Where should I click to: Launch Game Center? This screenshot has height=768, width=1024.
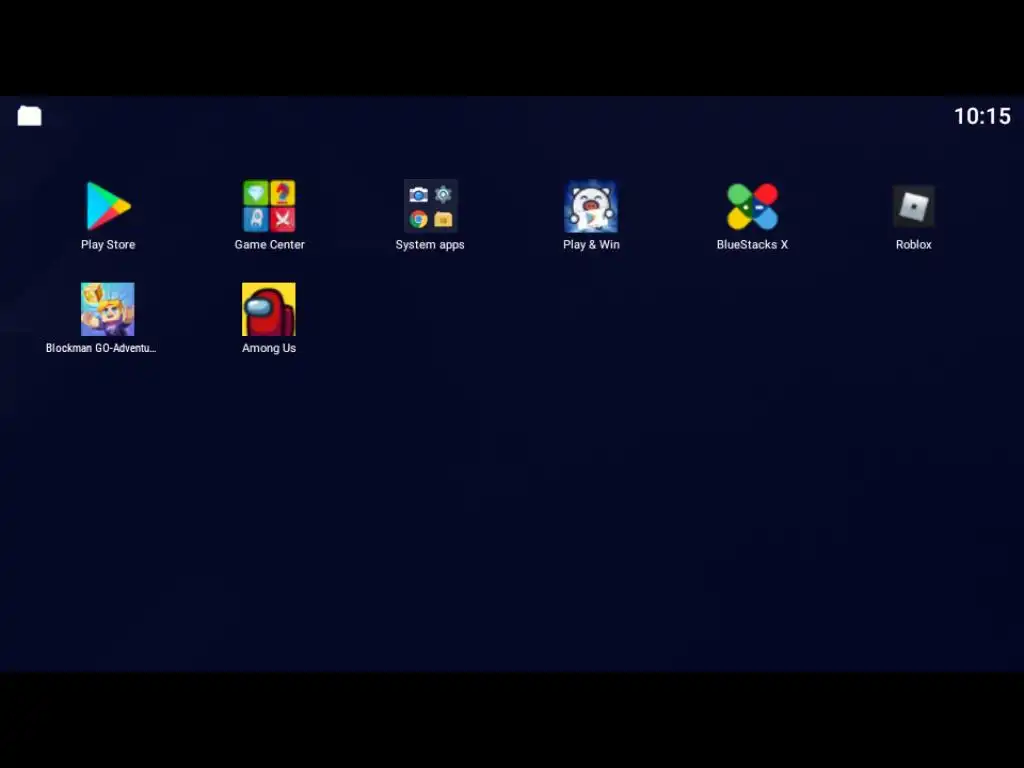point(269,206)
